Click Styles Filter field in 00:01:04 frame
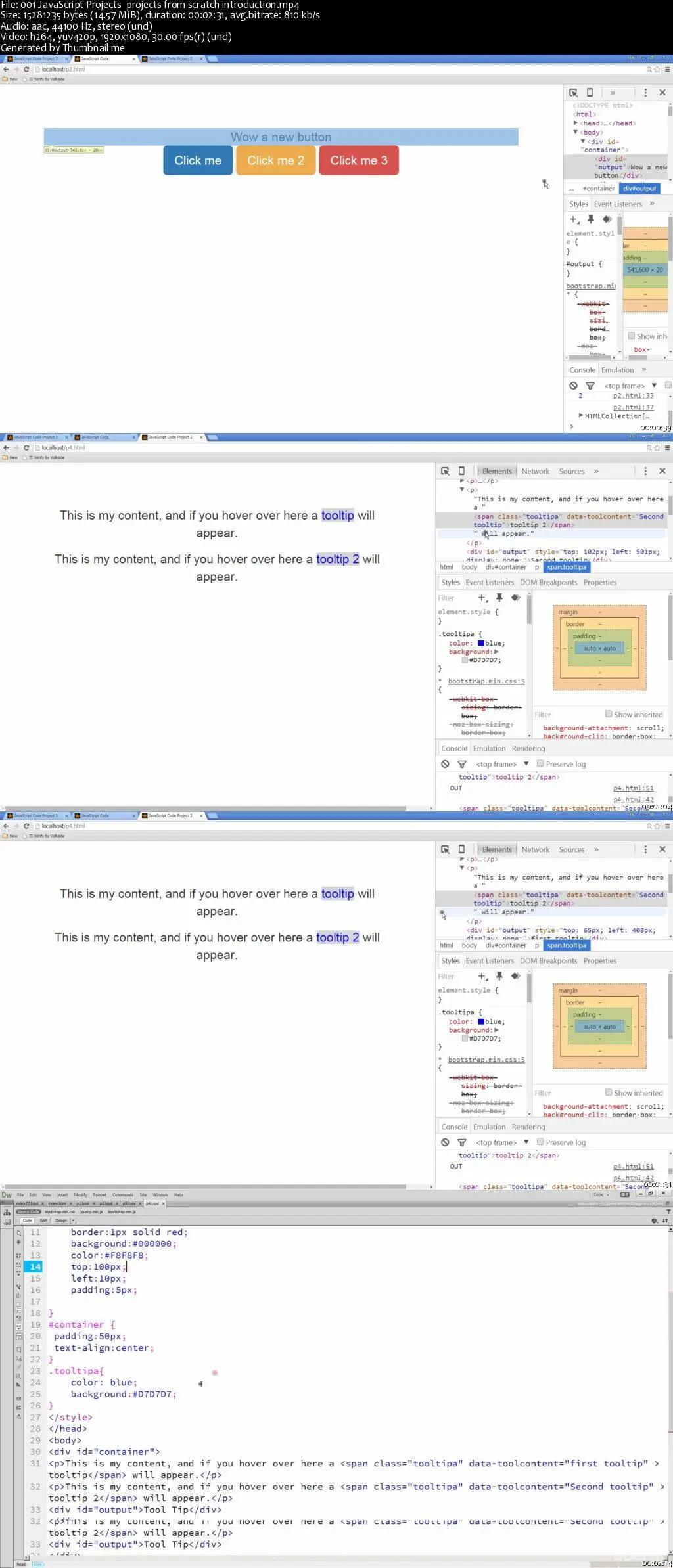This screenshot has width=673, height=1568. coord(455,598)
